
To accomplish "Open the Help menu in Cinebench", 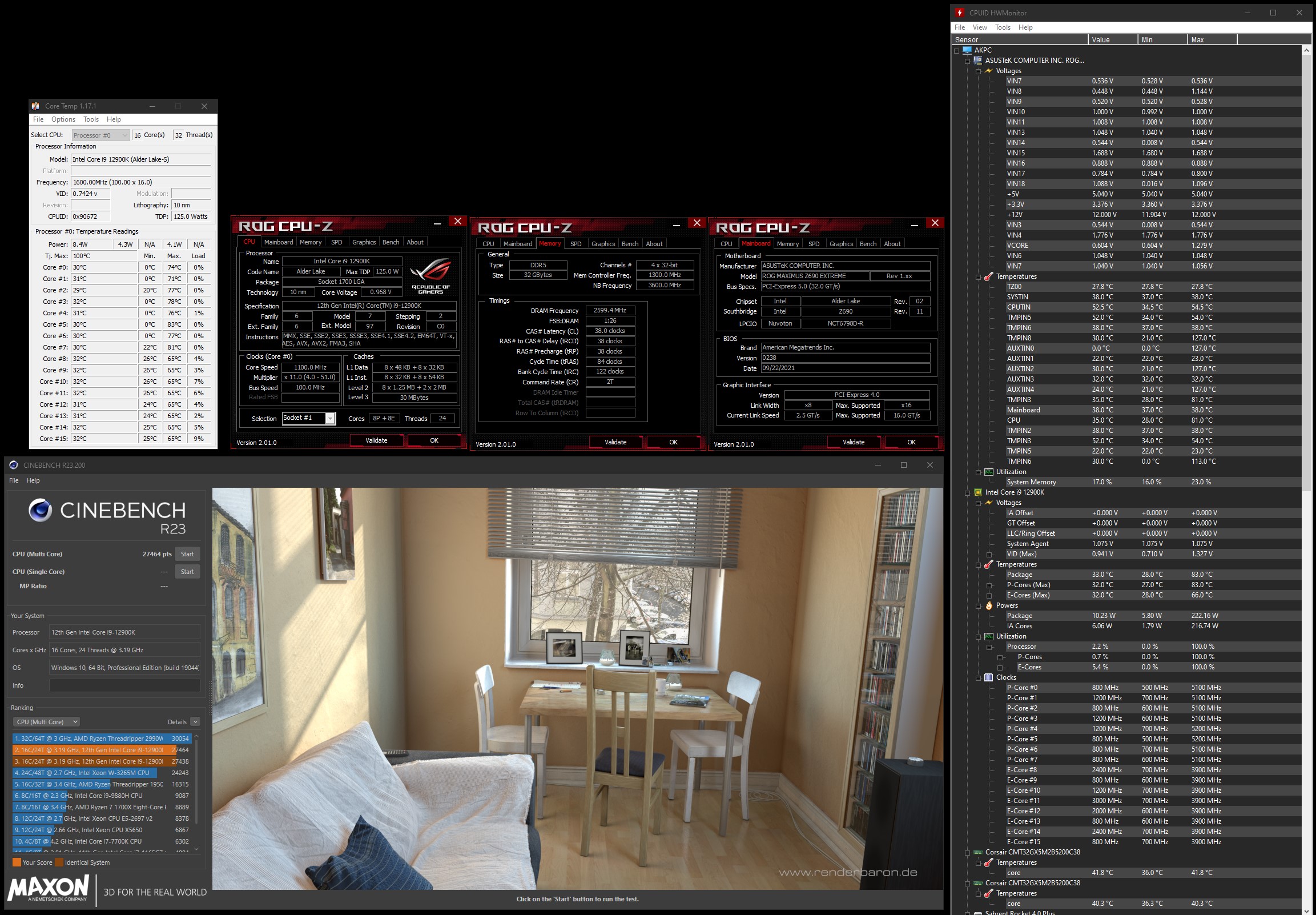I will (x=33, y=480).
